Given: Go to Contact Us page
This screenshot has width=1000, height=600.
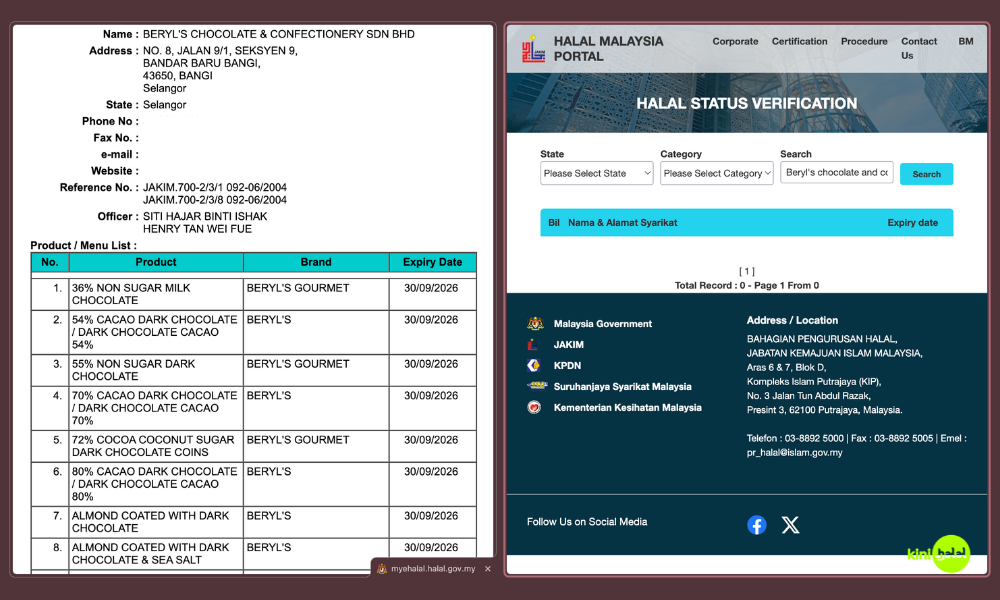Looking at the screenshot, I should pyautogui.click(x=918, y=48).
